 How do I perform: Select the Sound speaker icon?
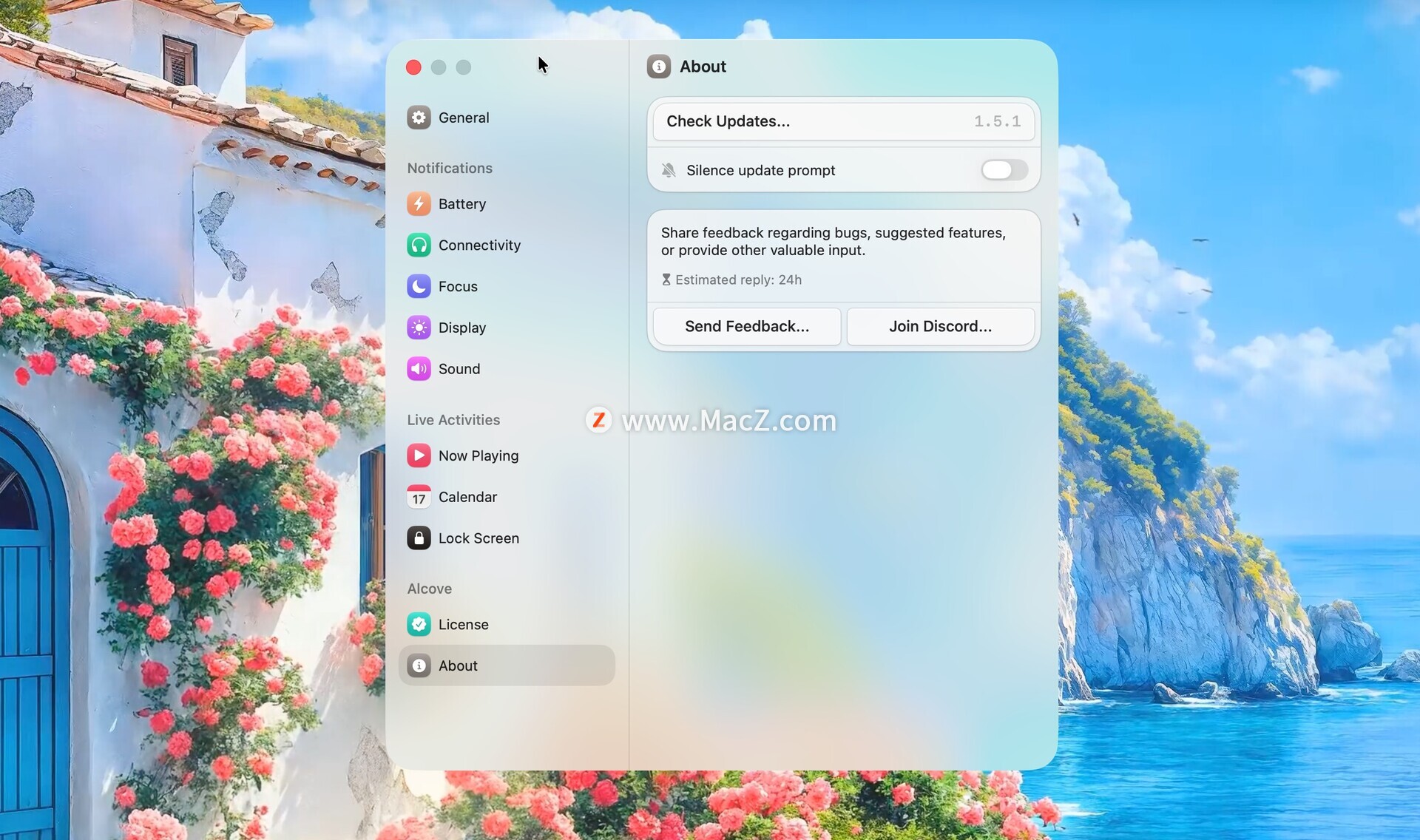(x=419, y=368)
